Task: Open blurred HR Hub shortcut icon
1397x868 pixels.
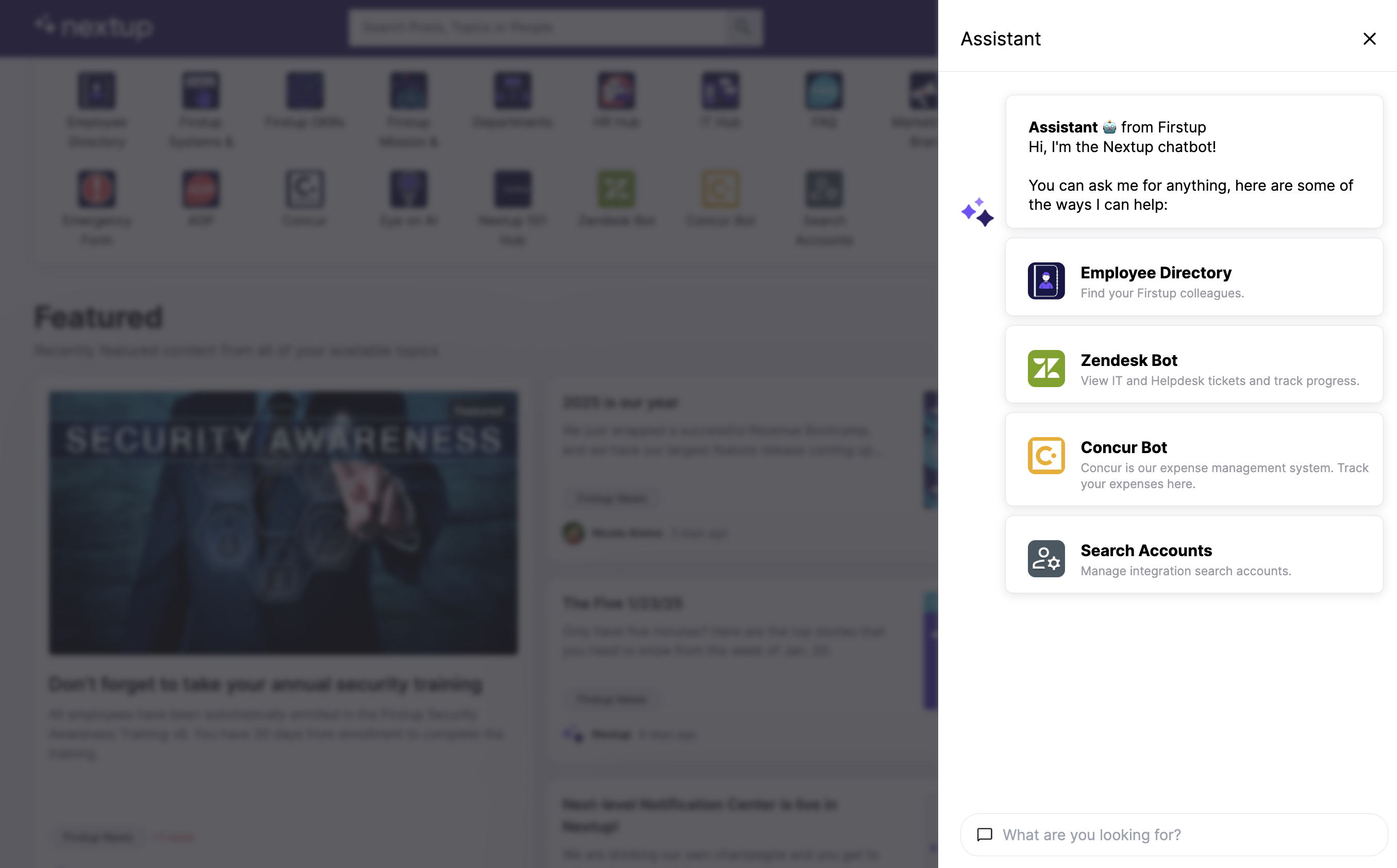Action: (616, 91)
